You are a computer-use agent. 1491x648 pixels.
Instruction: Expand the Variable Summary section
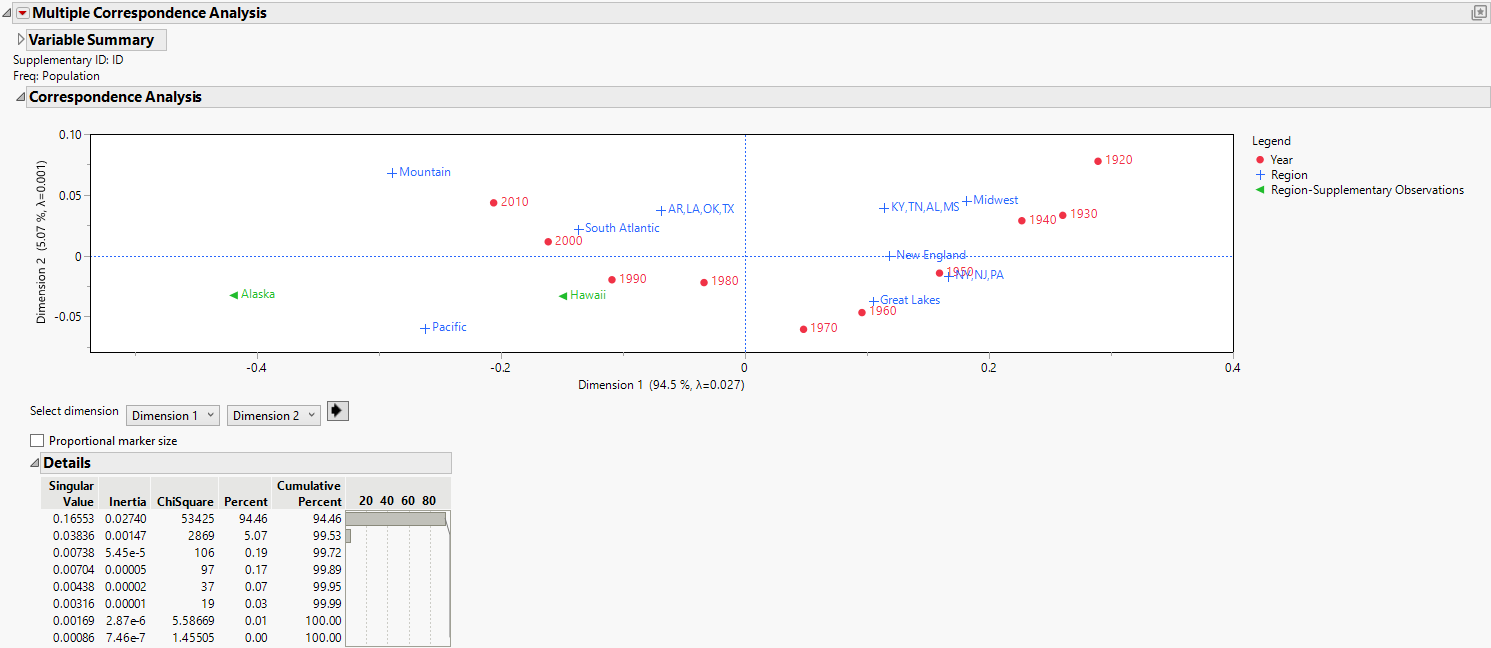coord(21,40)
